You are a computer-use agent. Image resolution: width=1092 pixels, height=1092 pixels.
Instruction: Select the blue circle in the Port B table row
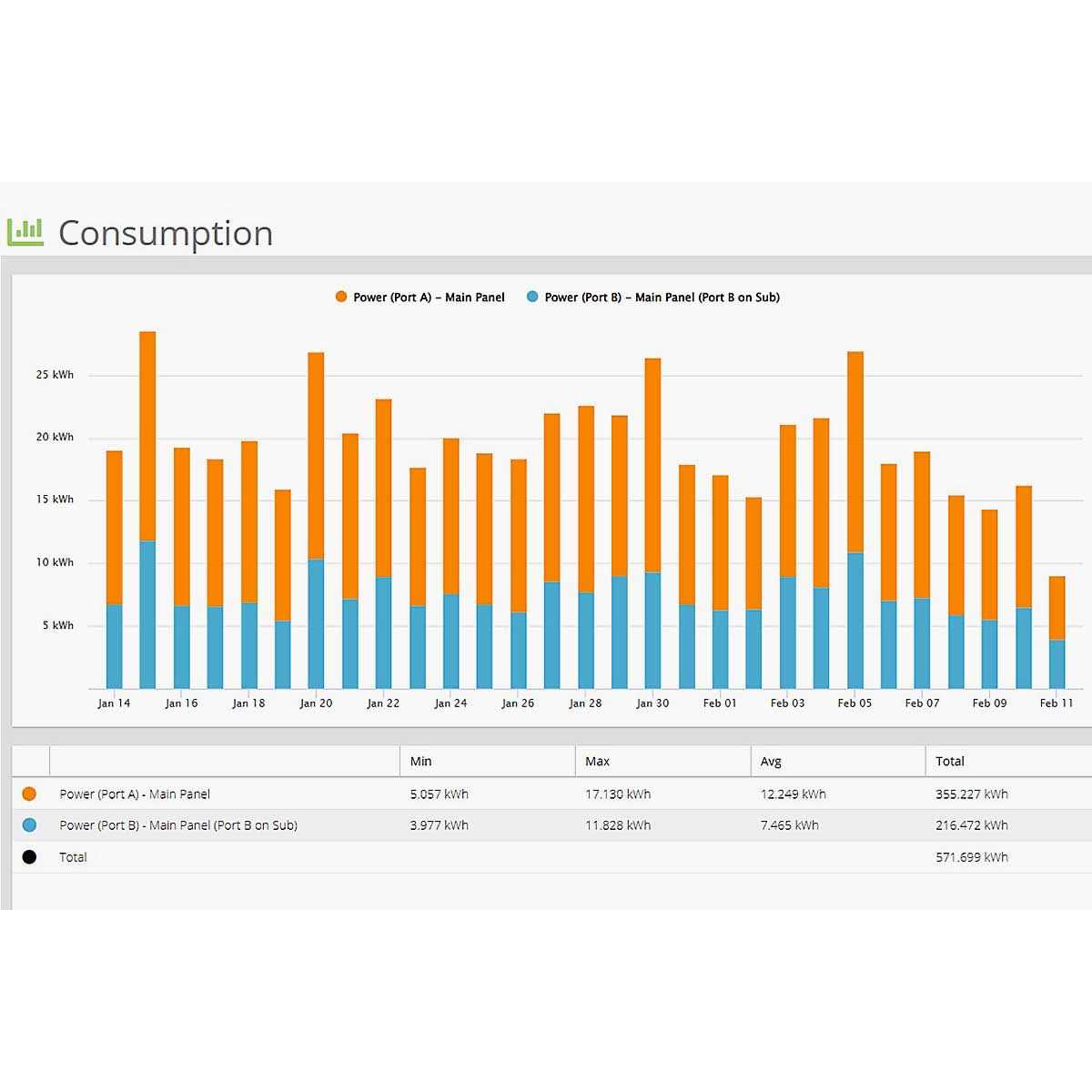click(29, 825)
